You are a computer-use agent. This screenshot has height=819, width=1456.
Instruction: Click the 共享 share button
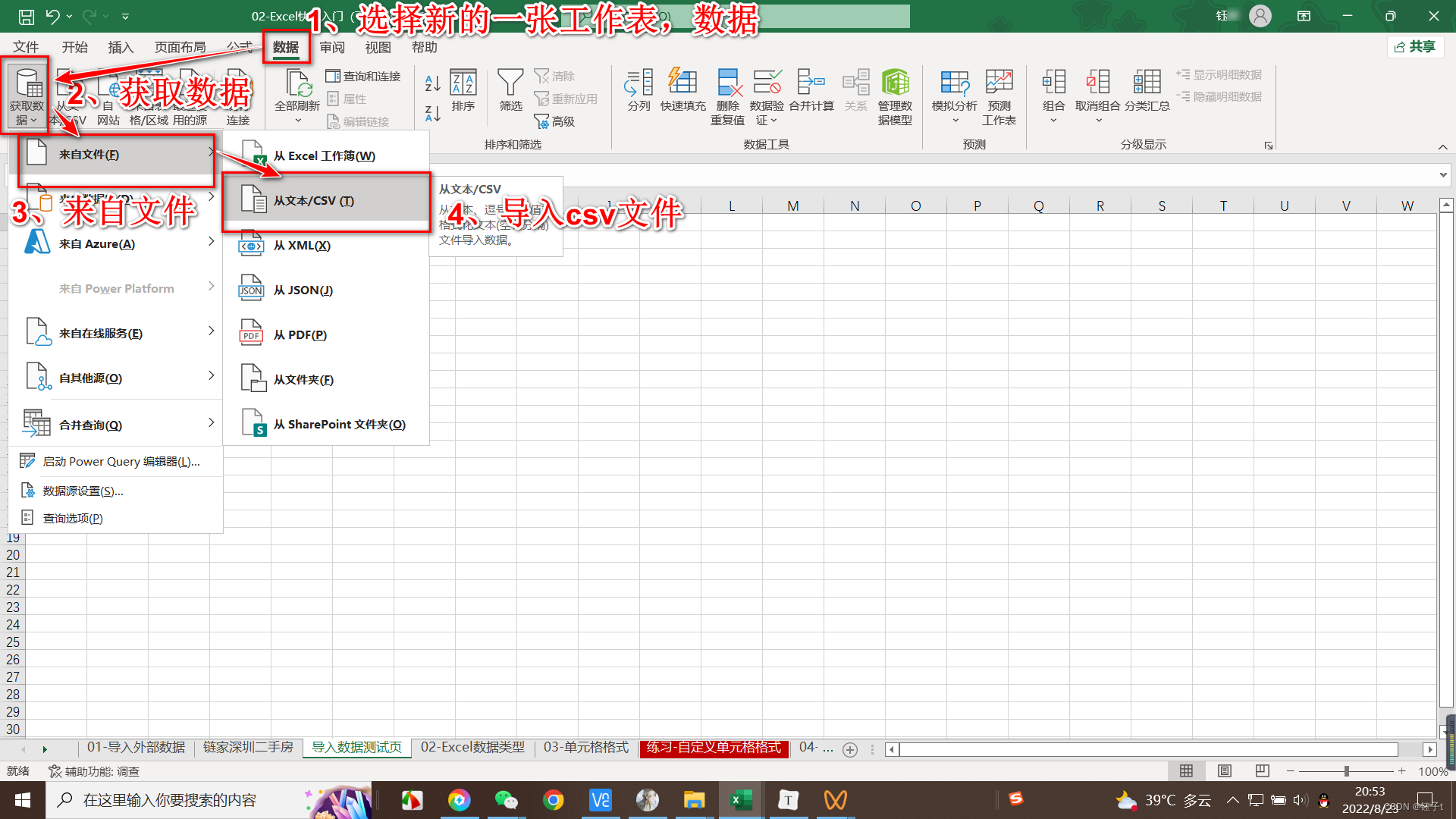pos(1415,47)
